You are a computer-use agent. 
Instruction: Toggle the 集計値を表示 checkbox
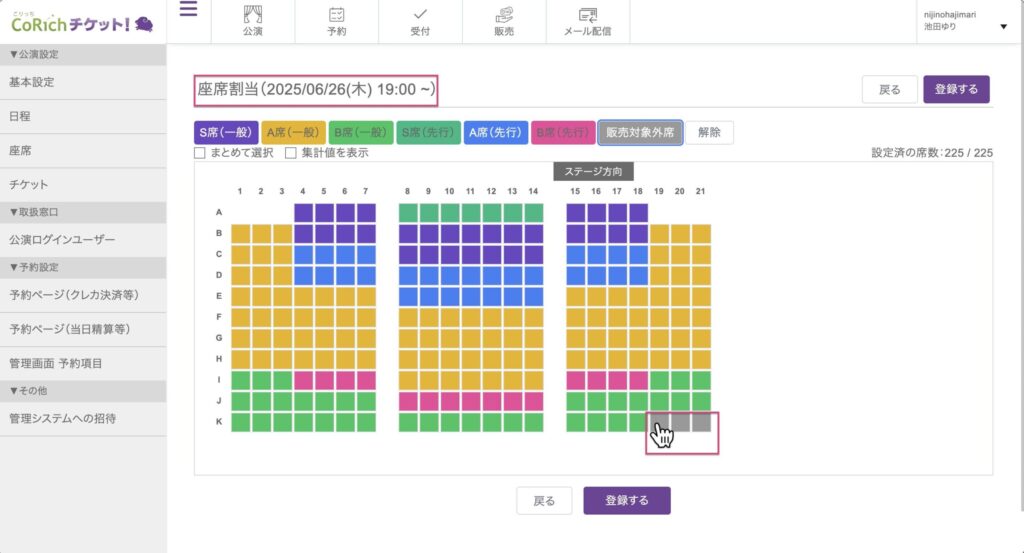291,153
